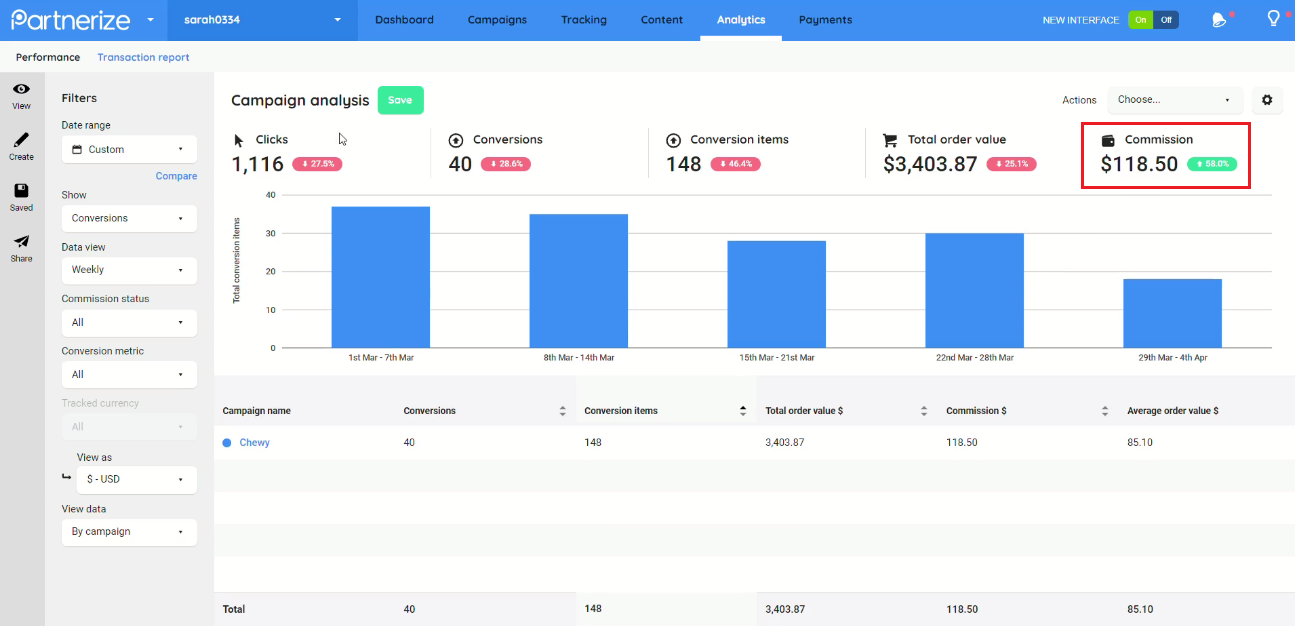Image resolution: width=1295 pixels, height=626 pixels.
Task: Click the Conversions metric icon
Action: 456,140
